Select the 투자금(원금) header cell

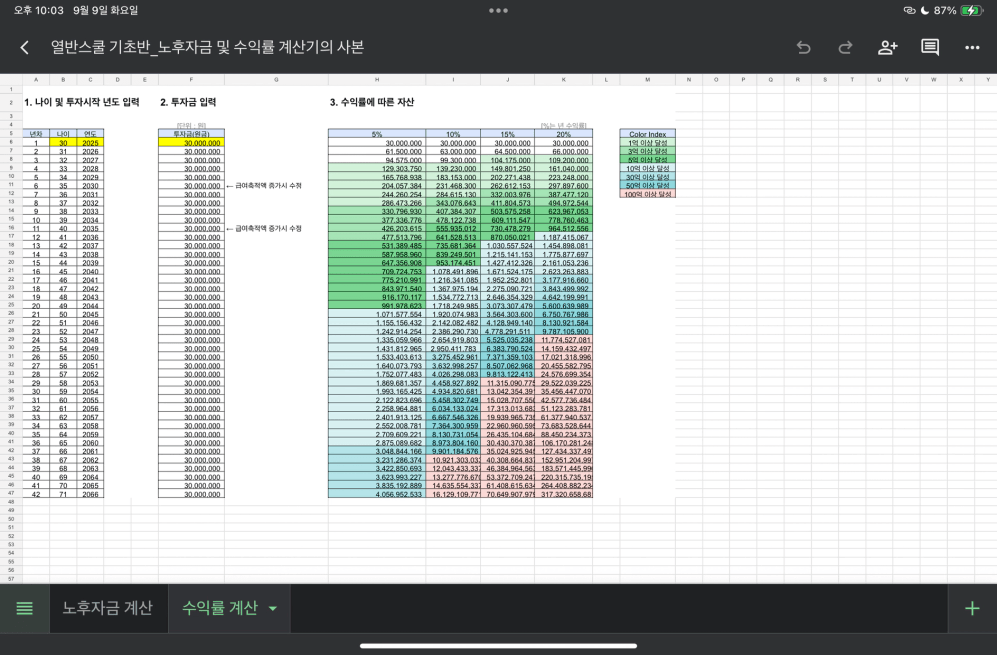click(x=191, y=134)
